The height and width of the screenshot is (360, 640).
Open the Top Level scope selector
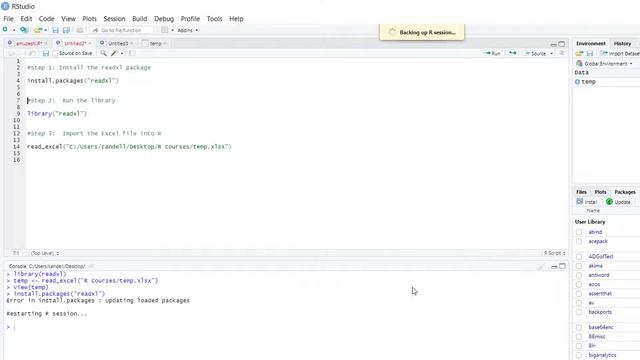tap(45, 253)
